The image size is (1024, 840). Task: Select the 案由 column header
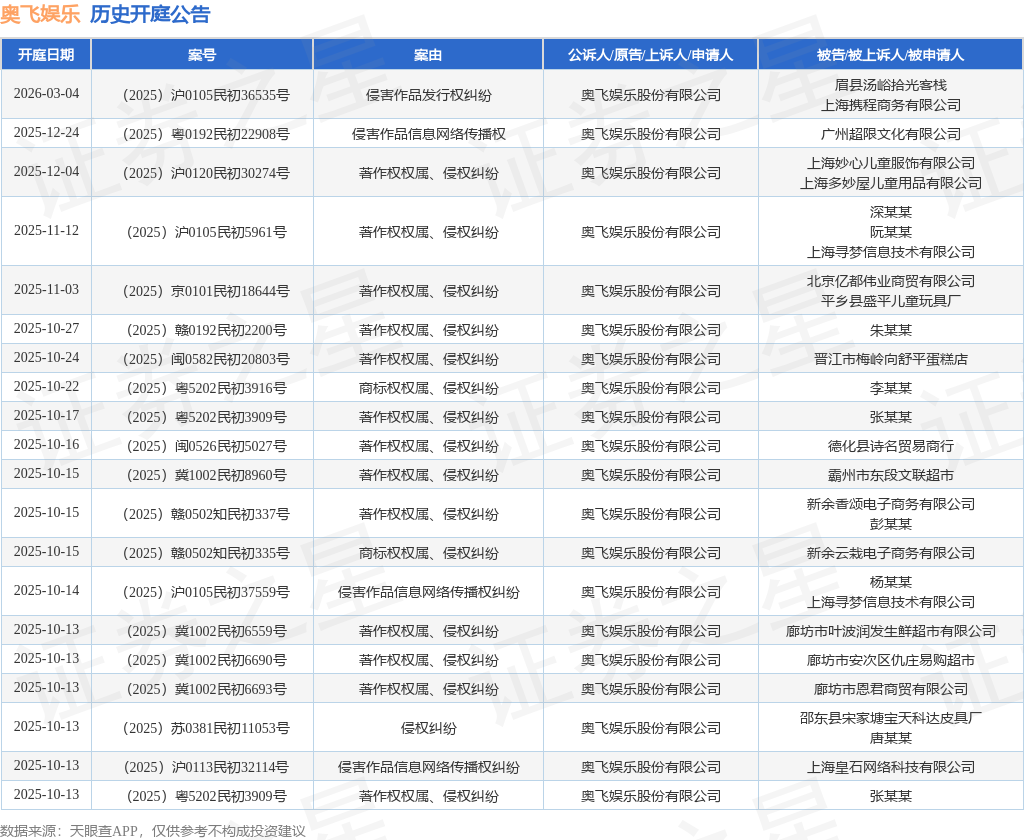[x=428, y=55]
